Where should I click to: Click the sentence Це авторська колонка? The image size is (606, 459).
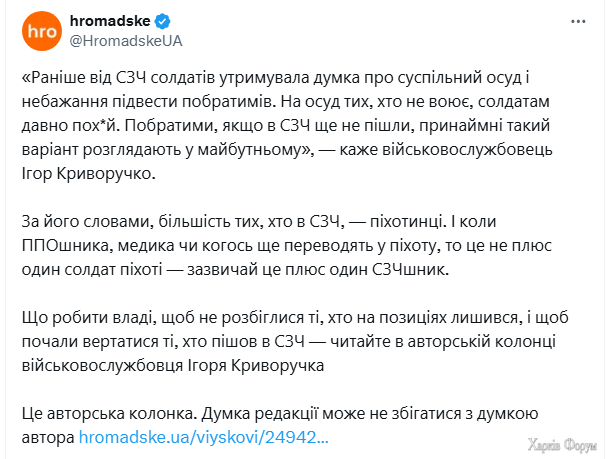109,414
